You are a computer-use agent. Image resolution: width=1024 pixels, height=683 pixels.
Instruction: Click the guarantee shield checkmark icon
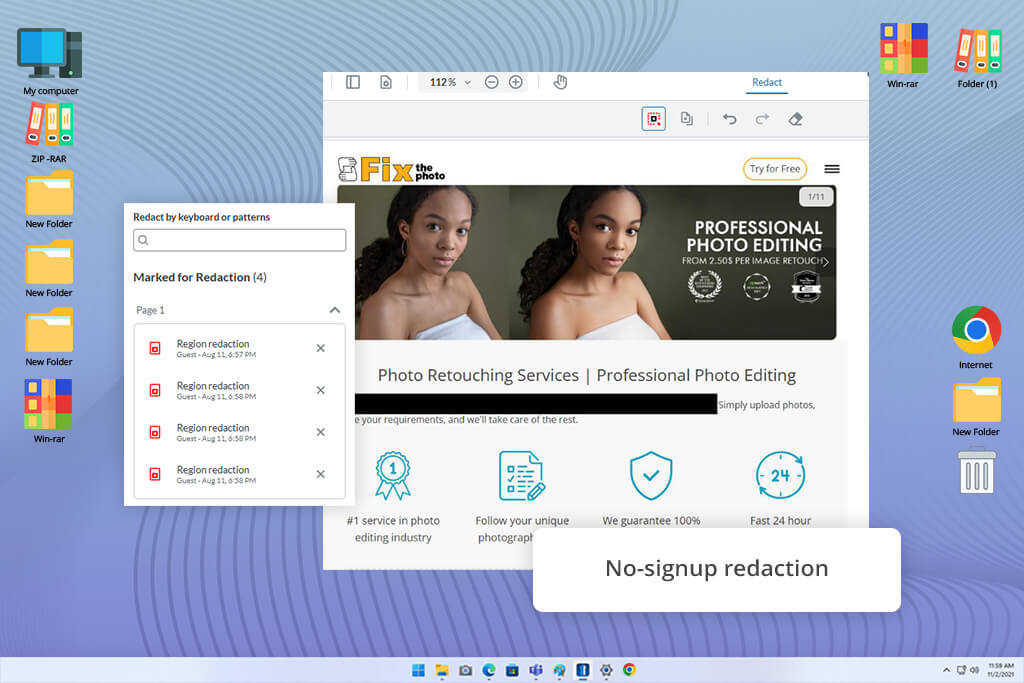tap(651, 475)
